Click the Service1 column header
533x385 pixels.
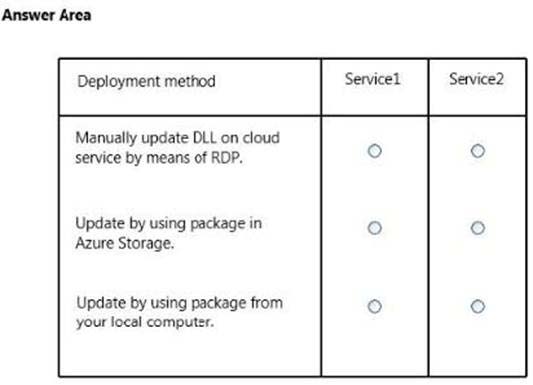pyautogui.click(x=373, y=79)
